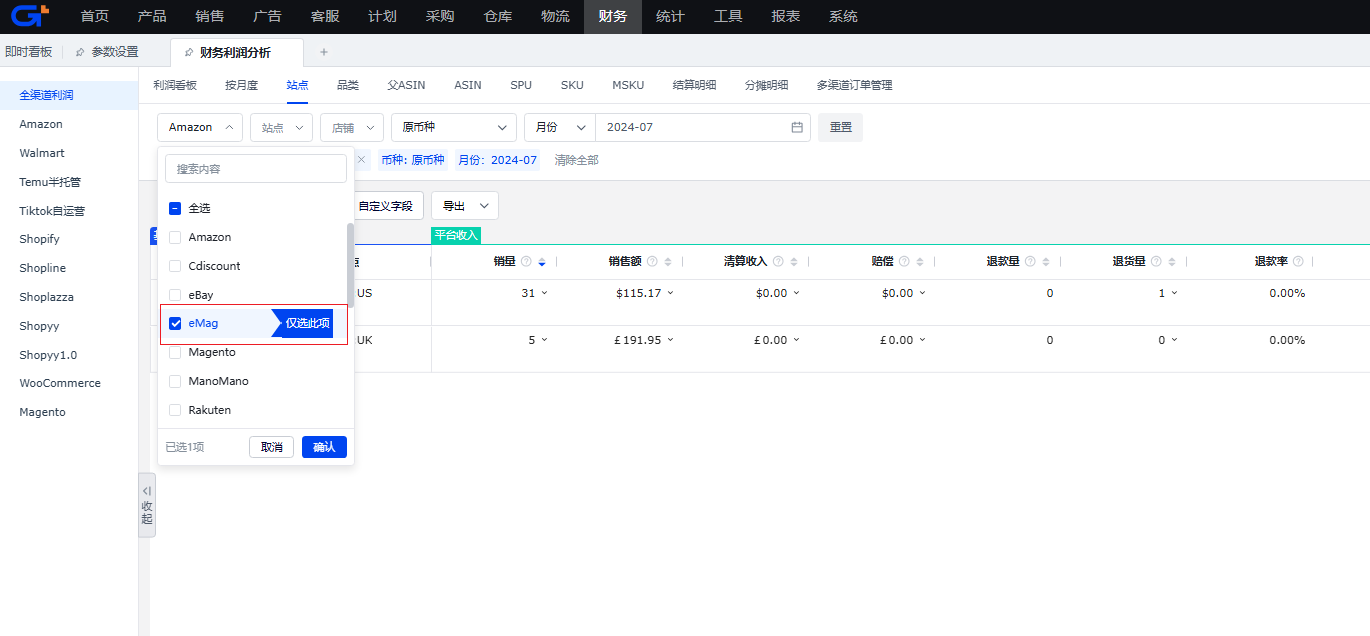This screenshot has height=636, width=1370.
Task: Sort by 清算收入 using its sort arrows
Action: (x=794, y=262)
